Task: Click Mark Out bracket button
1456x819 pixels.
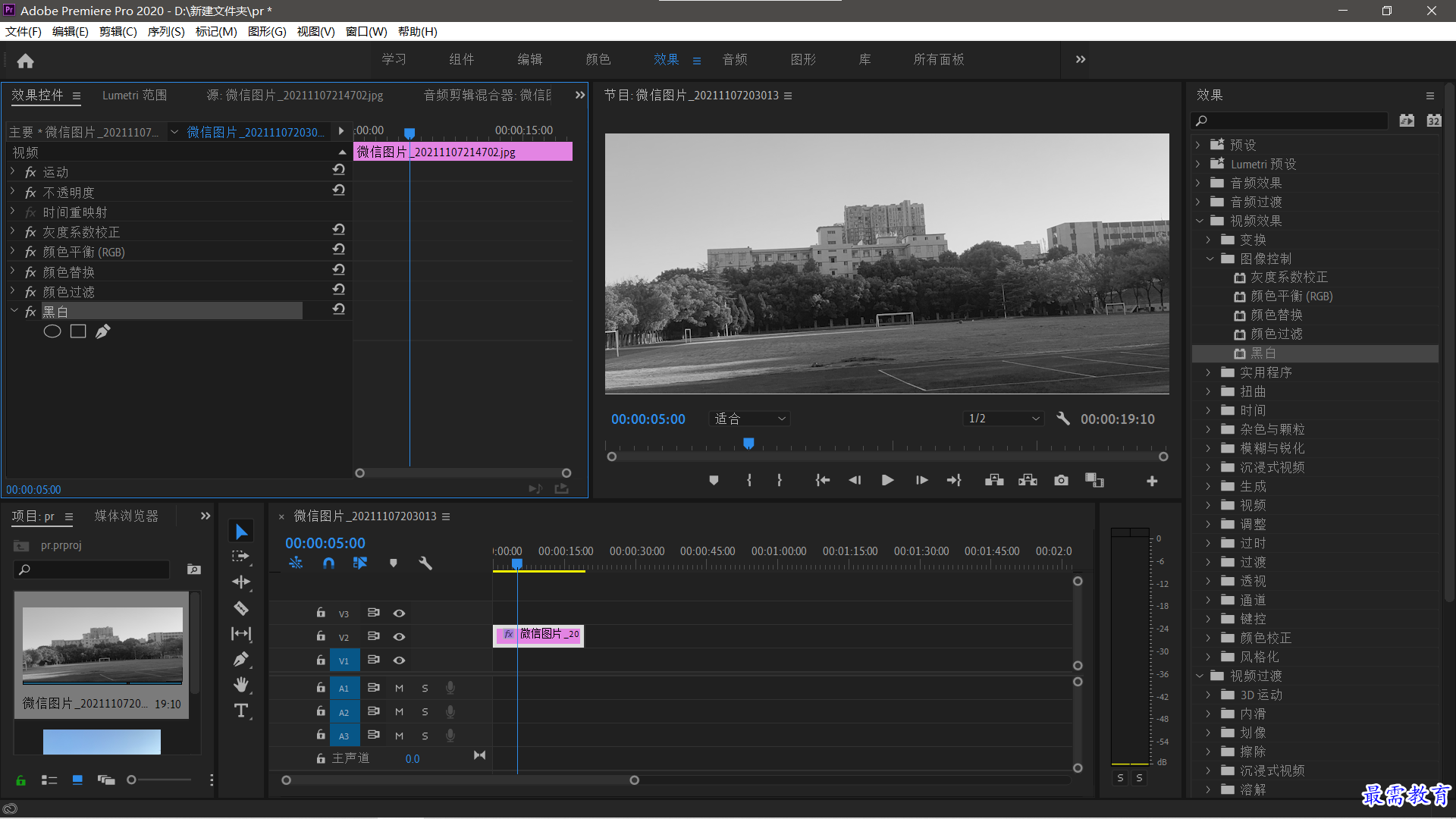Action: pos(780,481)
